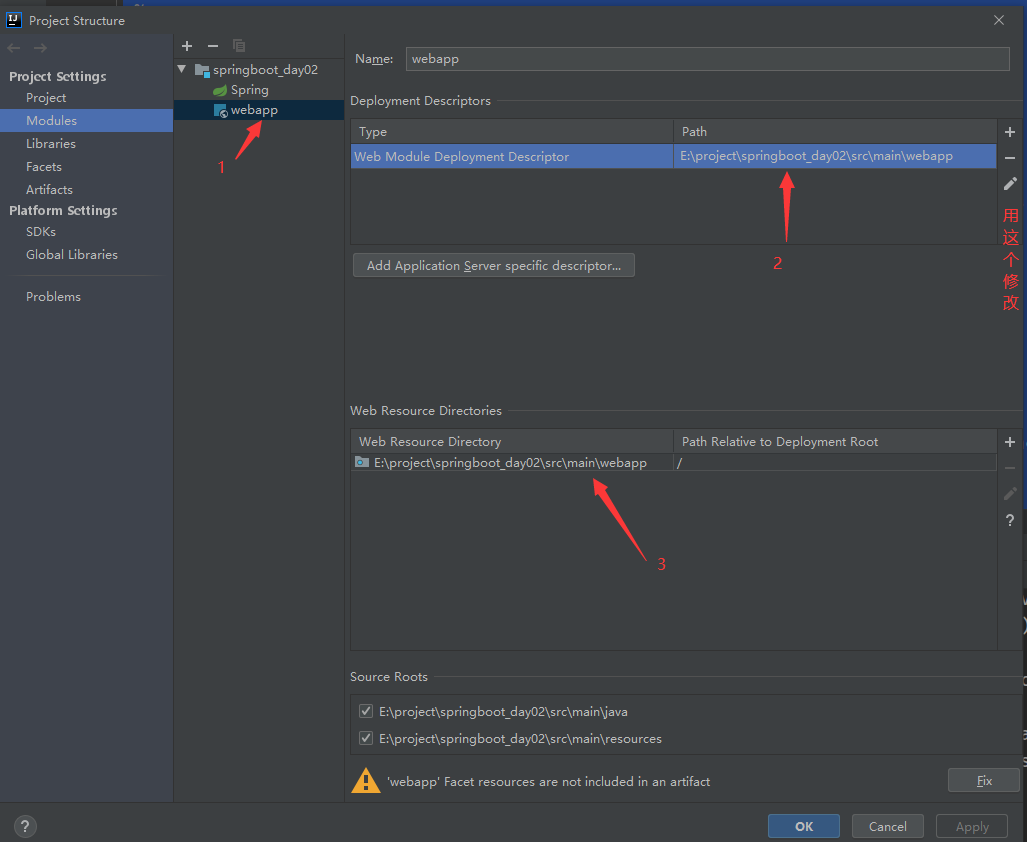1027x842 pixels.
Task: Add a deployment descriptor with the plus icon
Action: 1010,132
